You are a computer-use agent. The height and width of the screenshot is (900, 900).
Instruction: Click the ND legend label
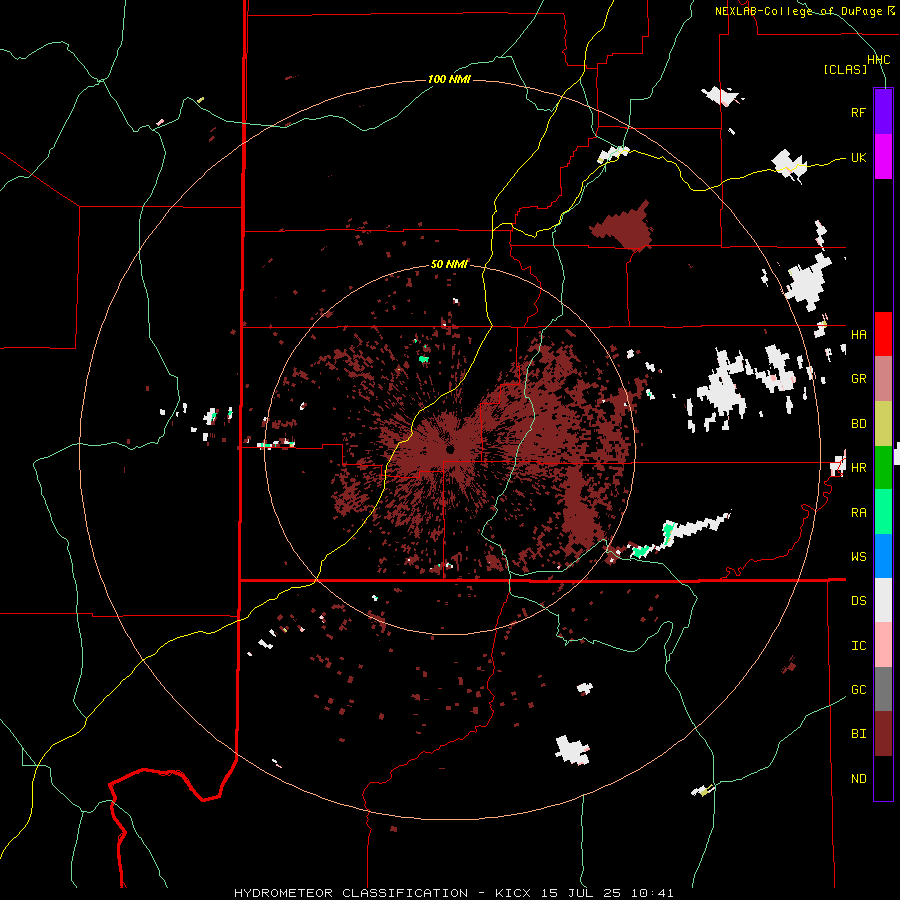(858, 779)
